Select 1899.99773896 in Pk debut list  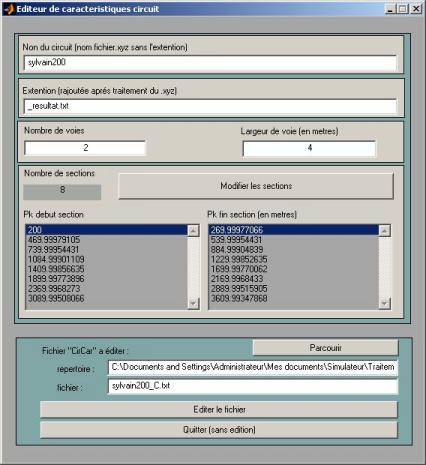tap(107, 279)
